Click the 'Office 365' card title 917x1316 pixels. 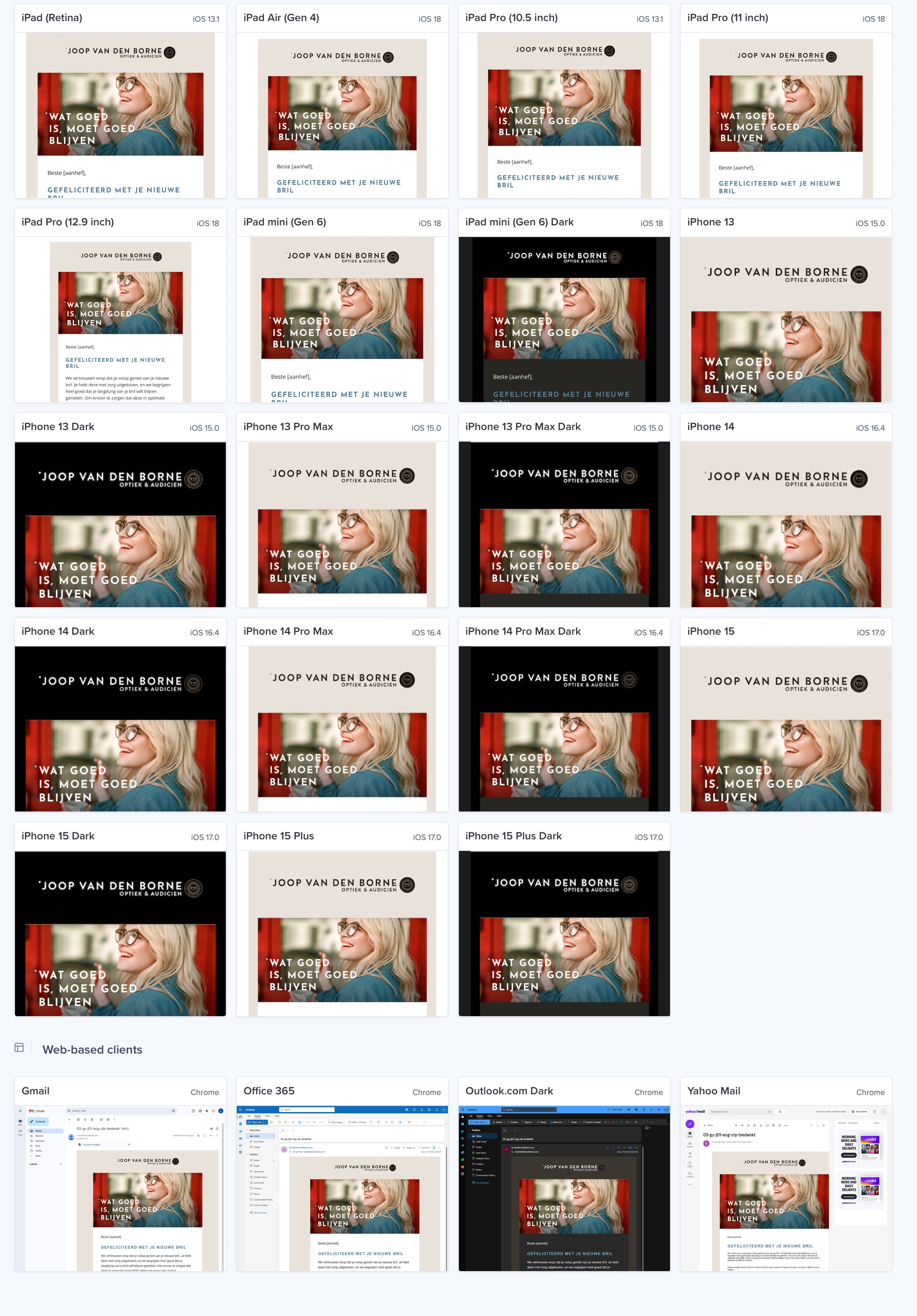click(269, 1091)
